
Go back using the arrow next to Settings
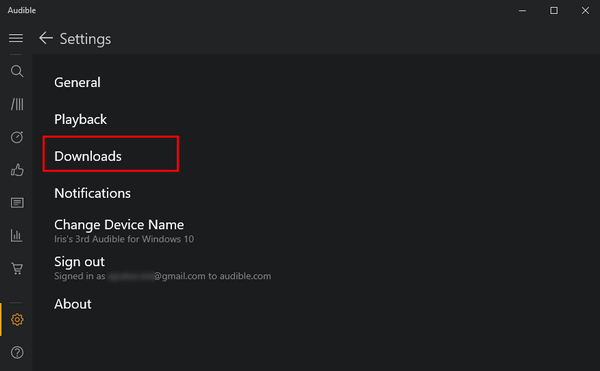click(46, 38)
